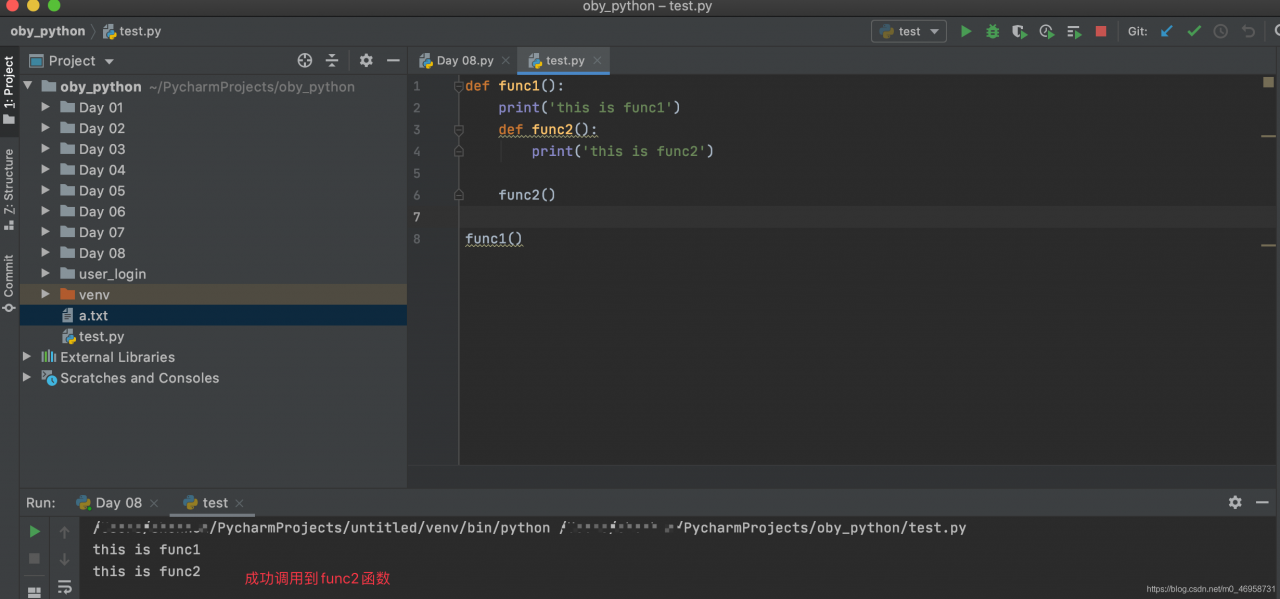The width and height of the screenshot is (1280, 599).
Task: Fold func1 using the gutter fold marker
Action: [x=459, y=87]
